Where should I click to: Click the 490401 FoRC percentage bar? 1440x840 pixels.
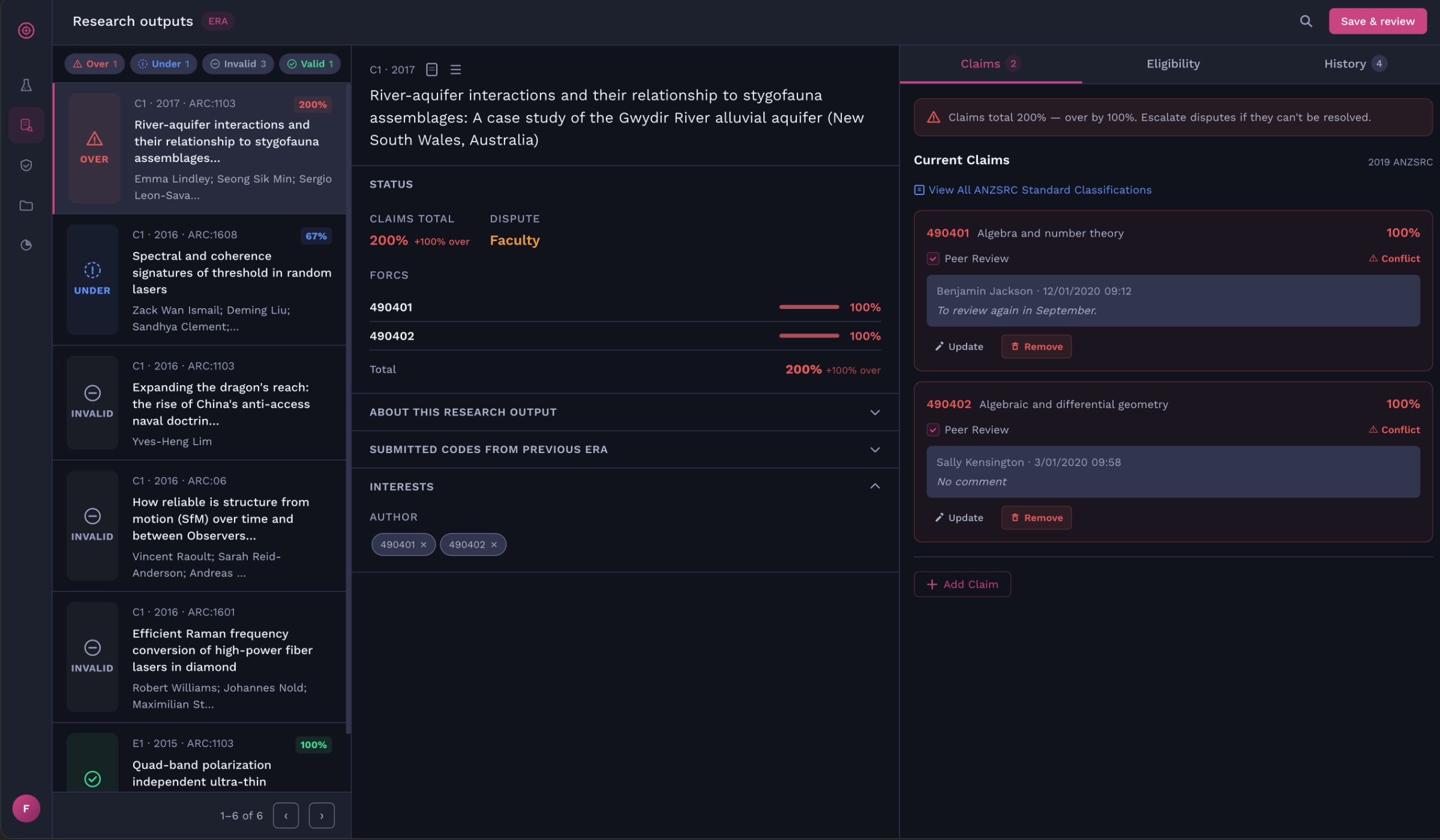808,307
